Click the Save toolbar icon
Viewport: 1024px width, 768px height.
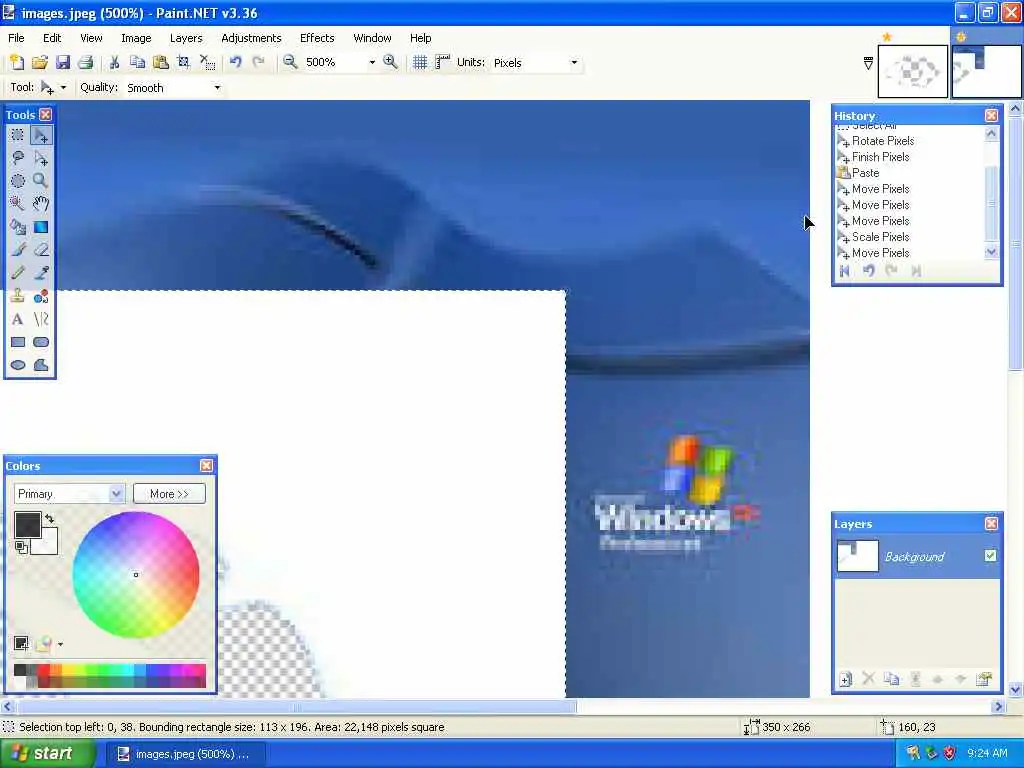pos(62,62)
